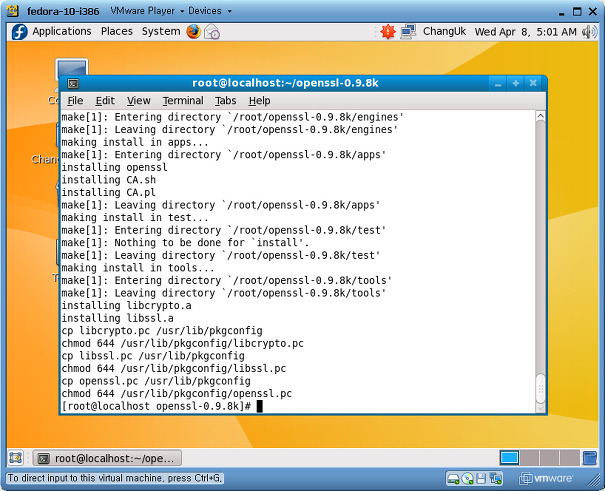Viewport: 605px width, 491px height.
Task: Open the terminal Tabs menu
Action: click(225, 101)
